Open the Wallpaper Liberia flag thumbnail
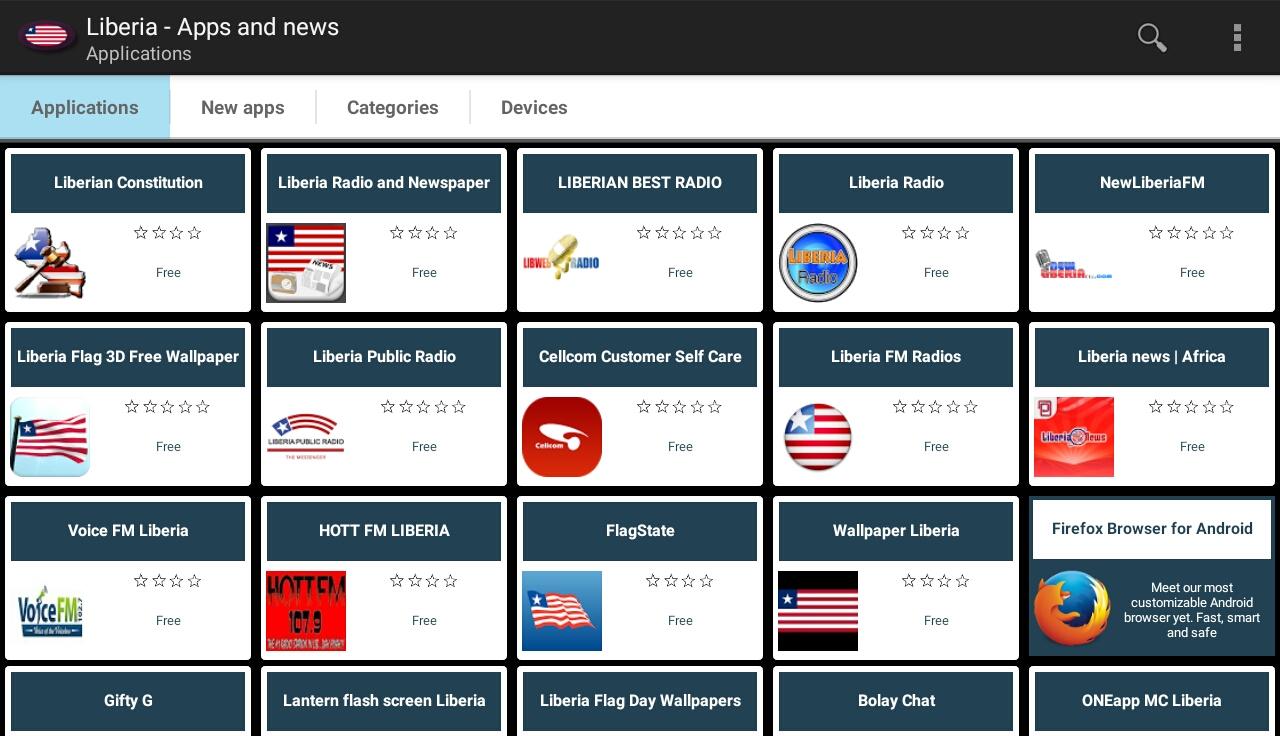 [818, 611]
